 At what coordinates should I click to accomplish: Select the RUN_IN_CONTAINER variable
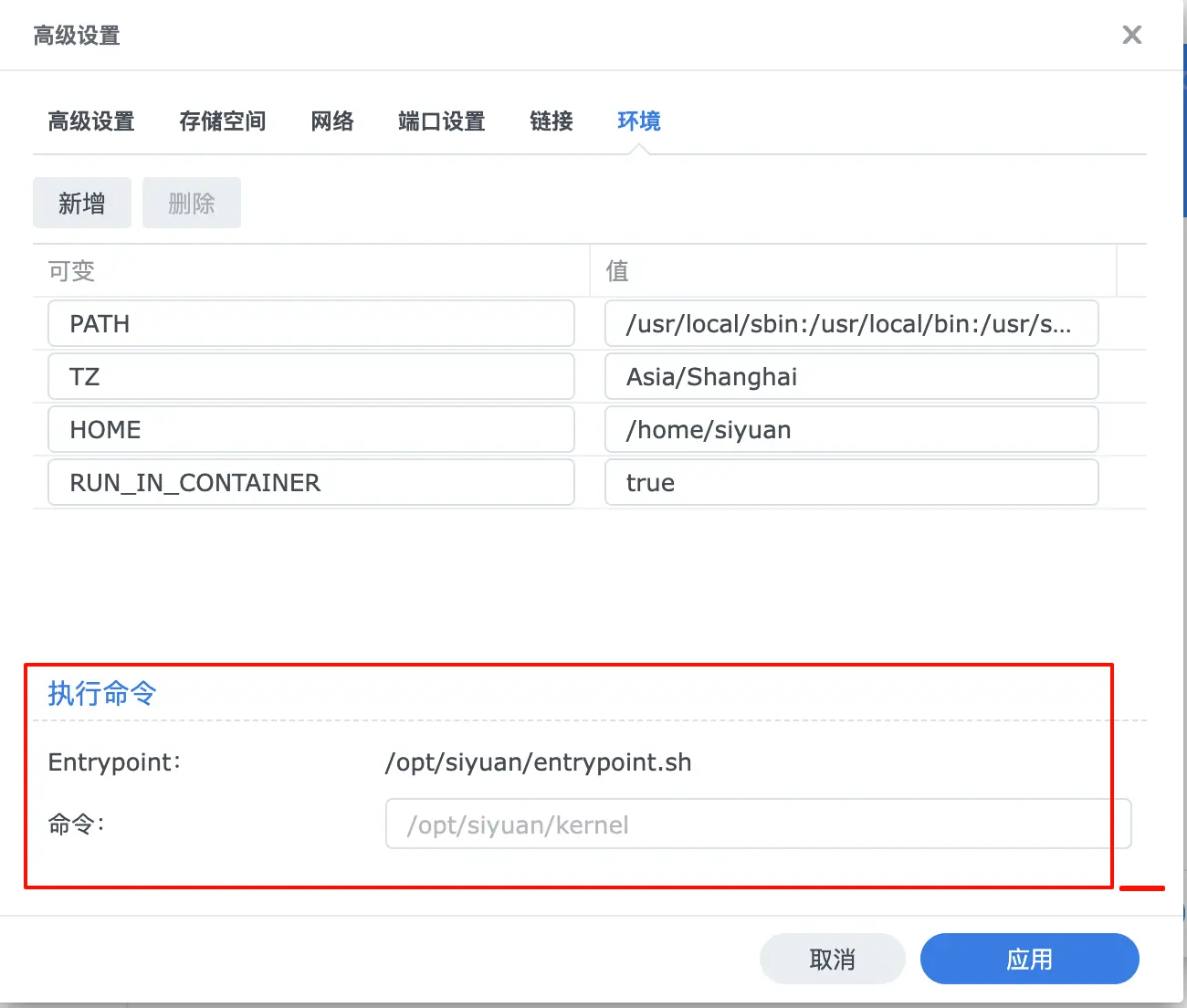310,482
